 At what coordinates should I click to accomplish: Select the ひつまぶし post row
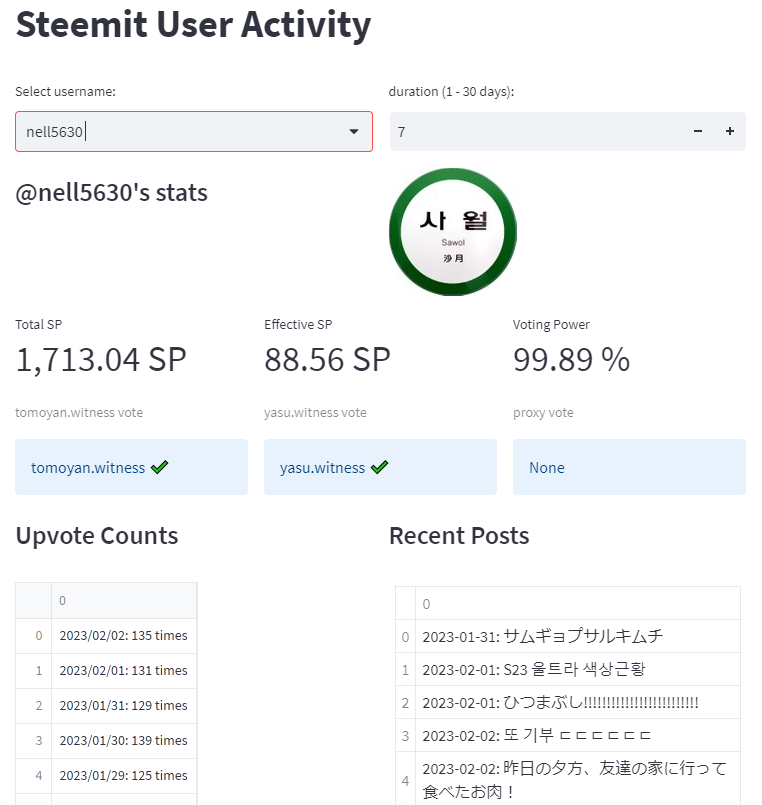click(560, 703)
